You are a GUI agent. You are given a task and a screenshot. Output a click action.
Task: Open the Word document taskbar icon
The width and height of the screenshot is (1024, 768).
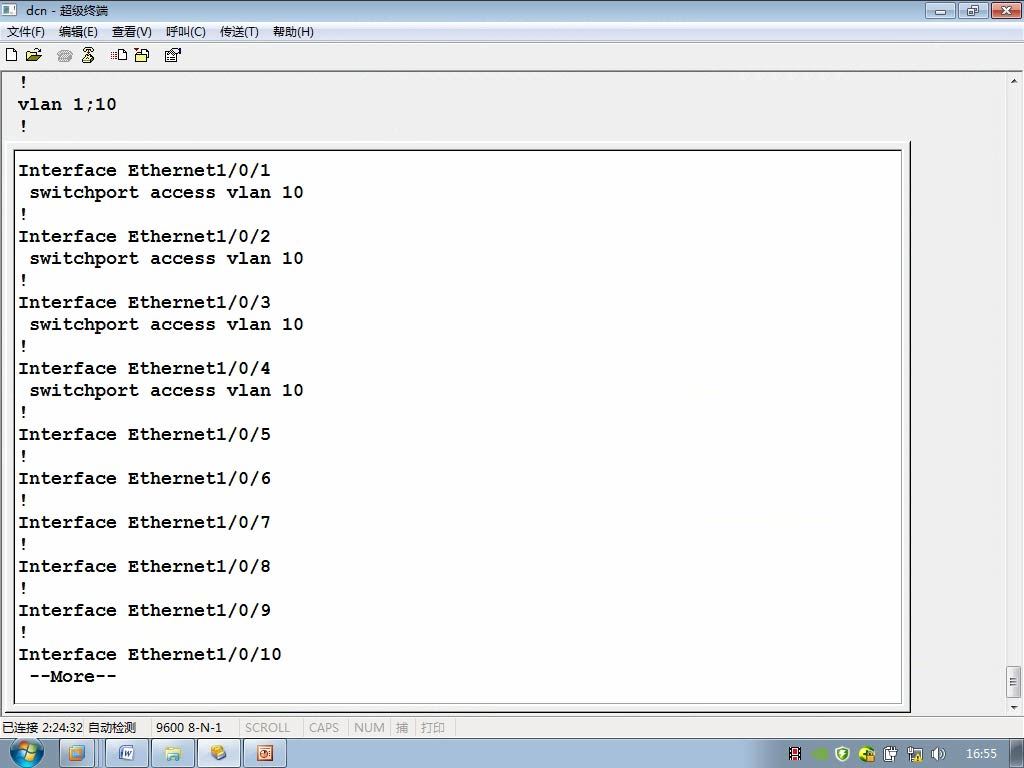click(127, 753)
